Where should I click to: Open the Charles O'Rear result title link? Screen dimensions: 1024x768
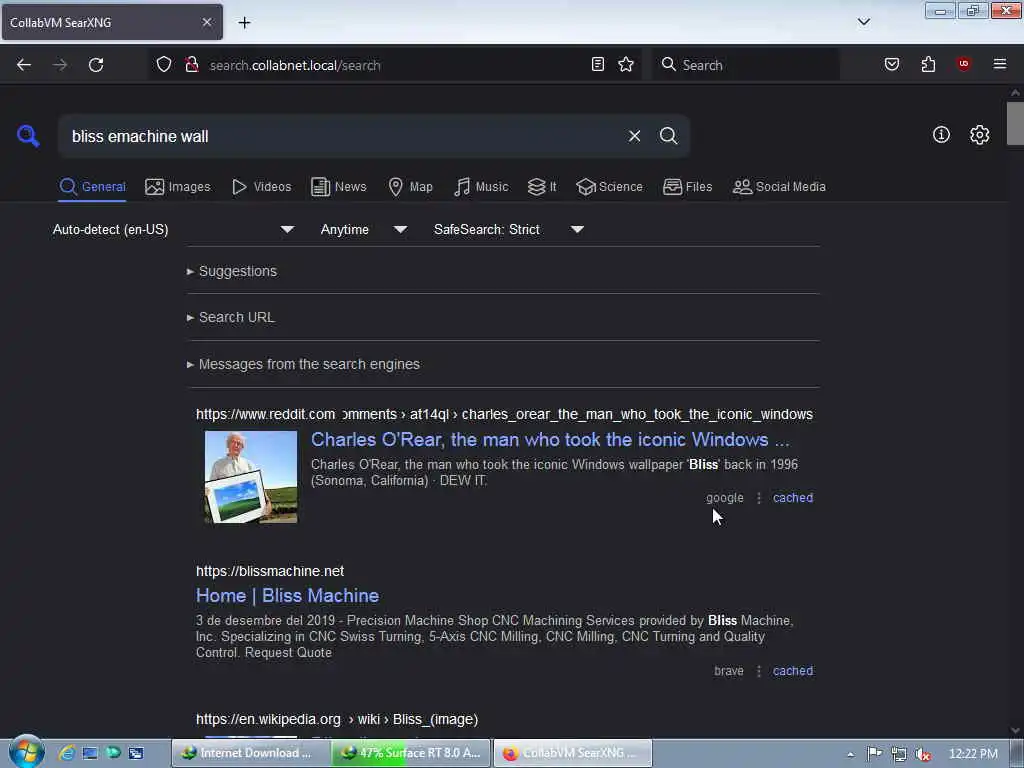click(550, 440)
